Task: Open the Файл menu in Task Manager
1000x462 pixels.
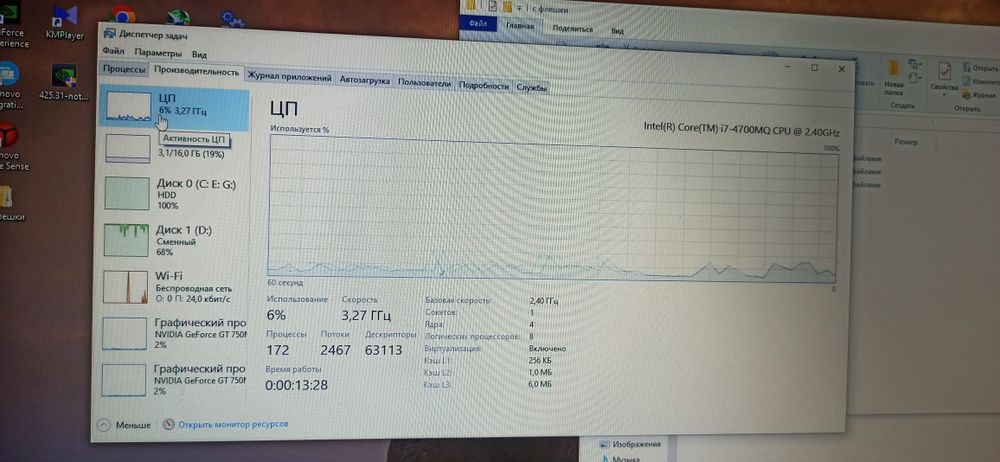Action: (112, 52)
